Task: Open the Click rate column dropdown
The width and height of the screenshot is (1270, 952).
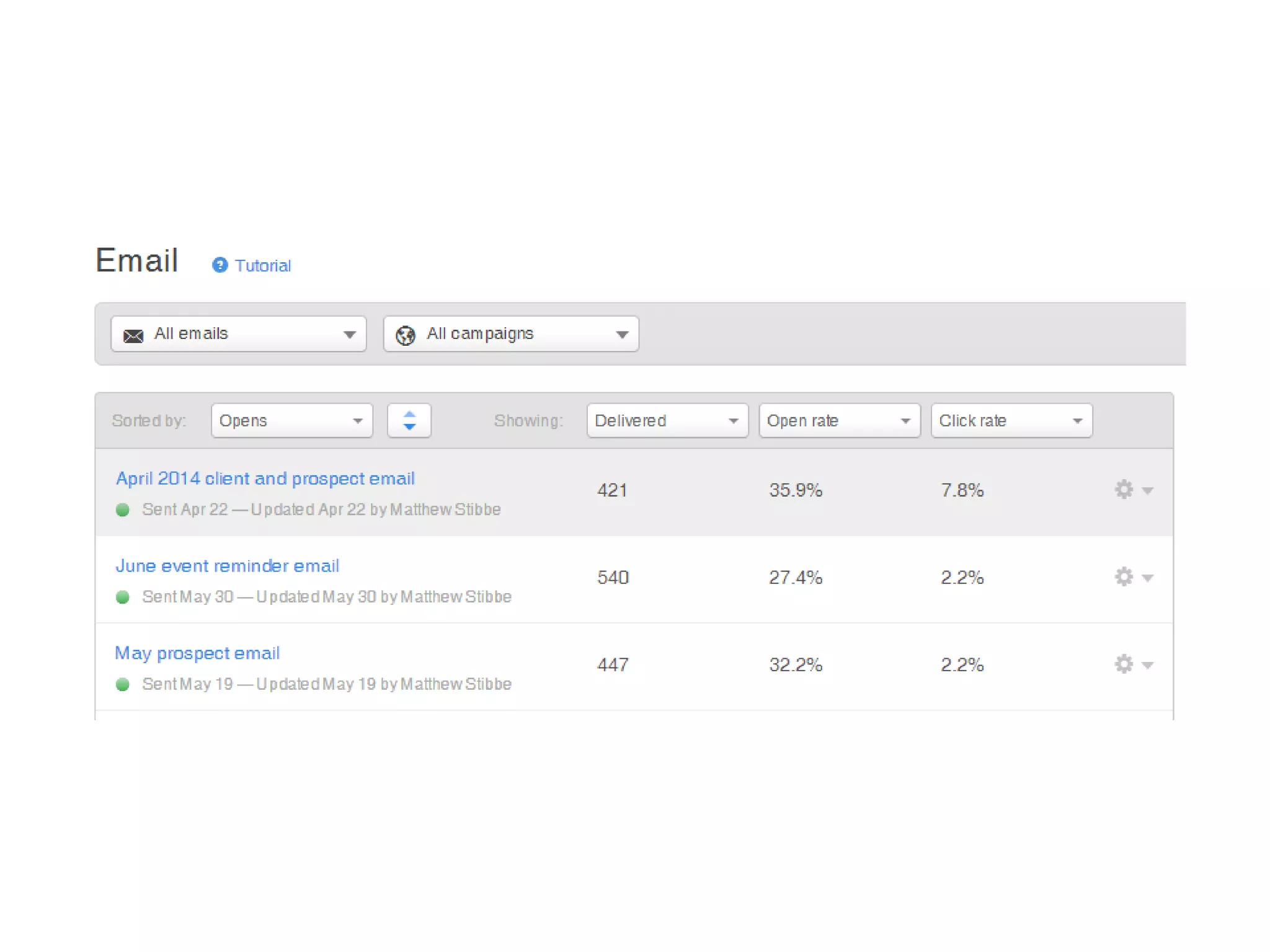Action: 1011,421
